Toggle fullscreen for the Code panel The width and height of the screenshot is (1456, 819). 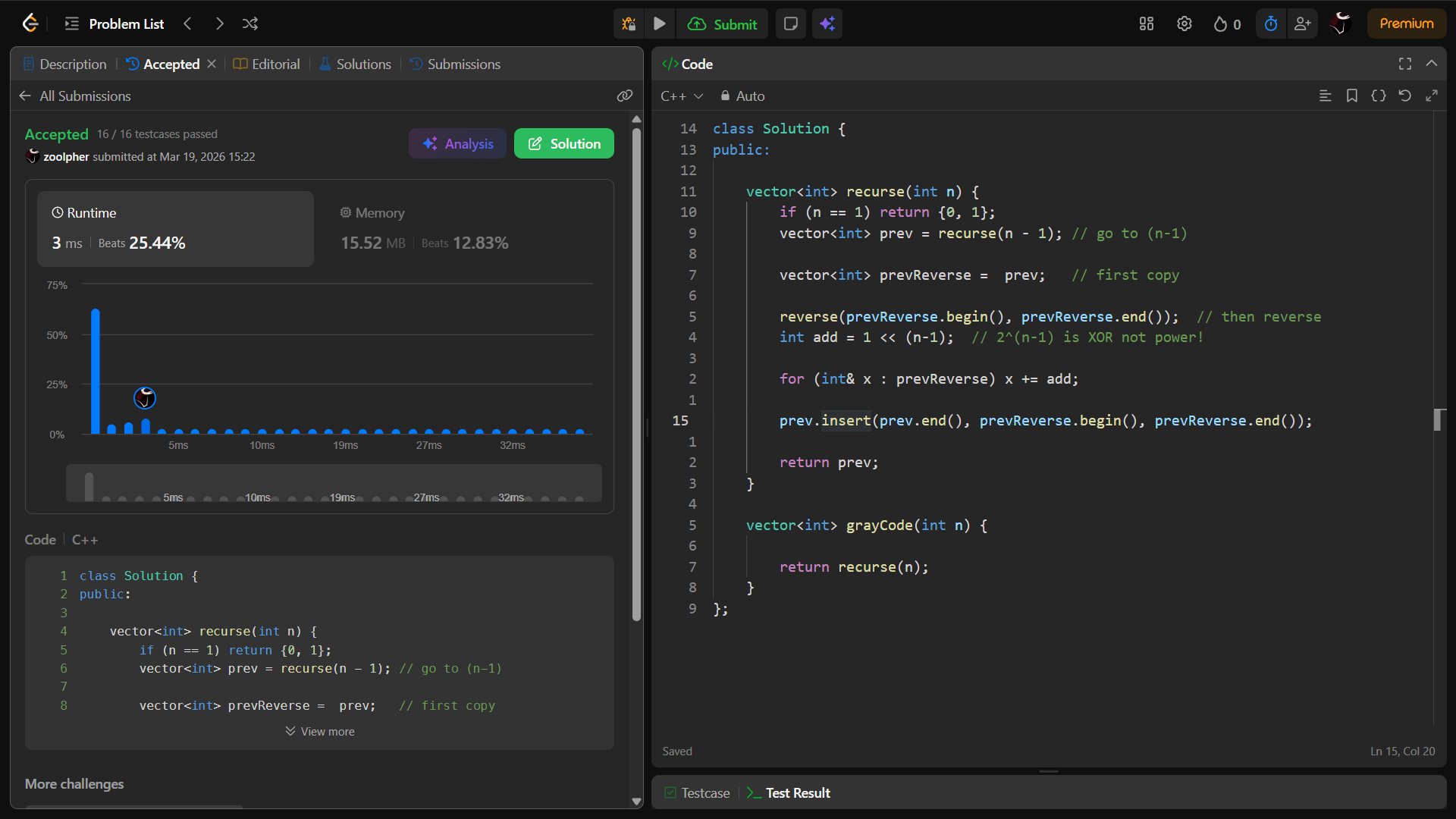1404,64
